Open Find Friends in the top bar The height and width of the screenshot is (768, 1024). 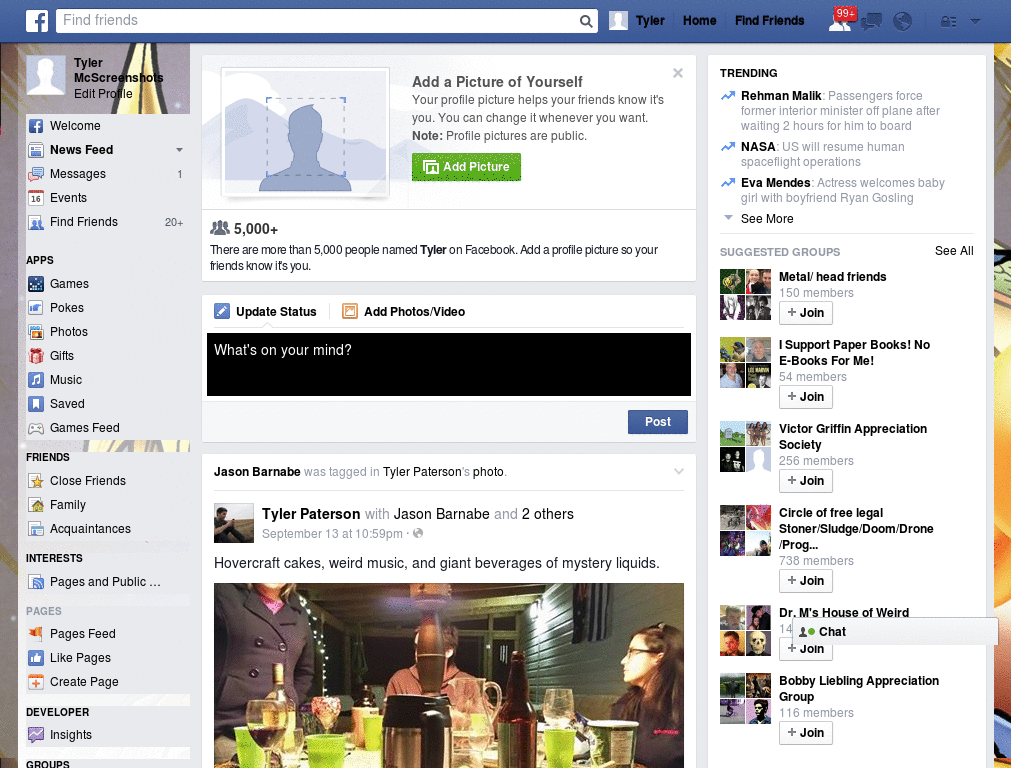[769, 21]
